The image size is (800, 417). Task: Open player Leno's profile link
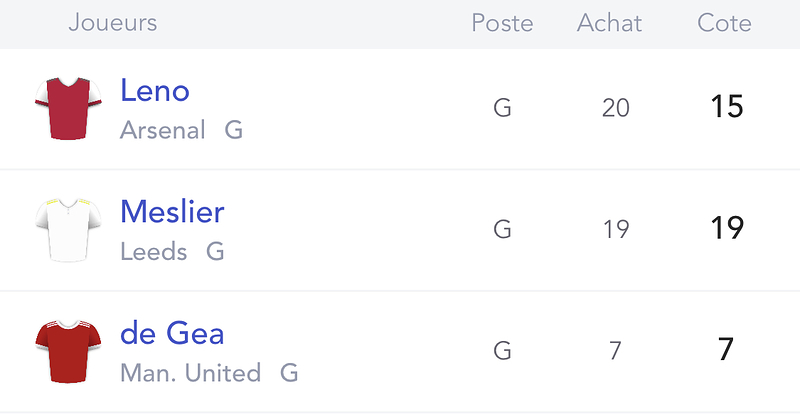click(x=155, y=90)
